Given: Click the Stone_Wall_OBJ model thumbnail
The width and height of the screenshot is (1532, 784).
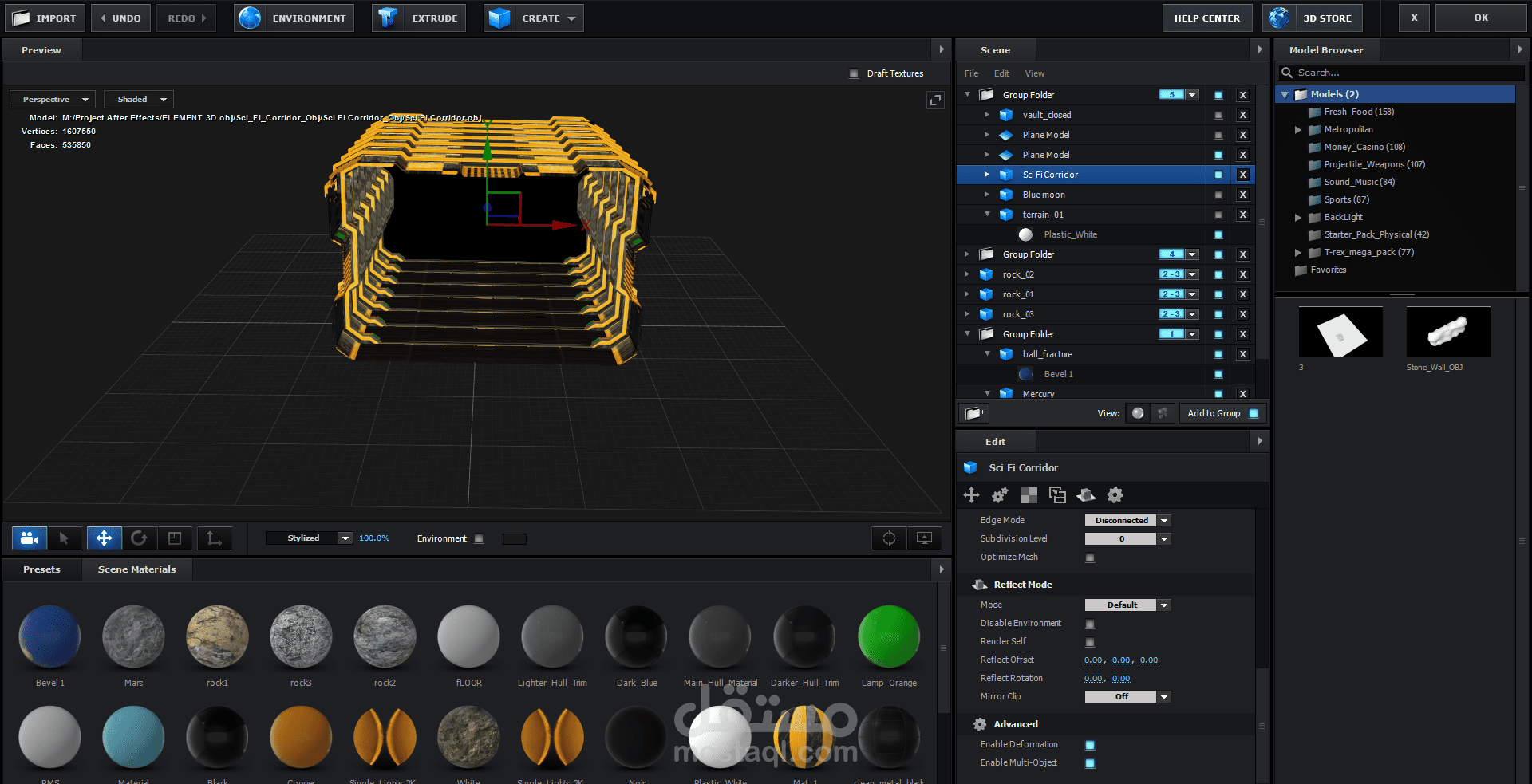Looking at the screenshot, I should click(x=1447, y=332).
